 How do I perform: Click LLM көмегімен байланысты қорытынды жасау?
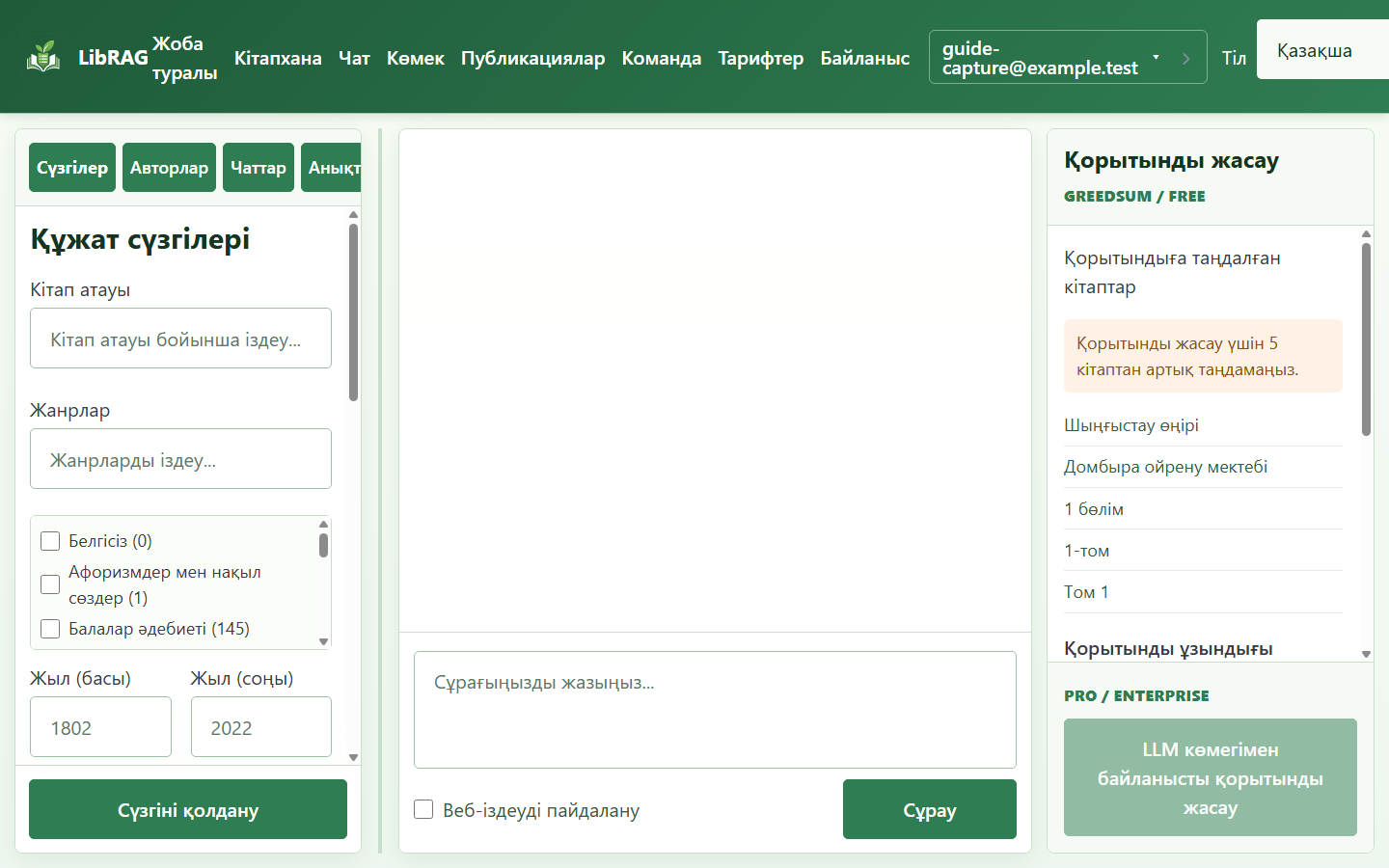coord(1211,777)
